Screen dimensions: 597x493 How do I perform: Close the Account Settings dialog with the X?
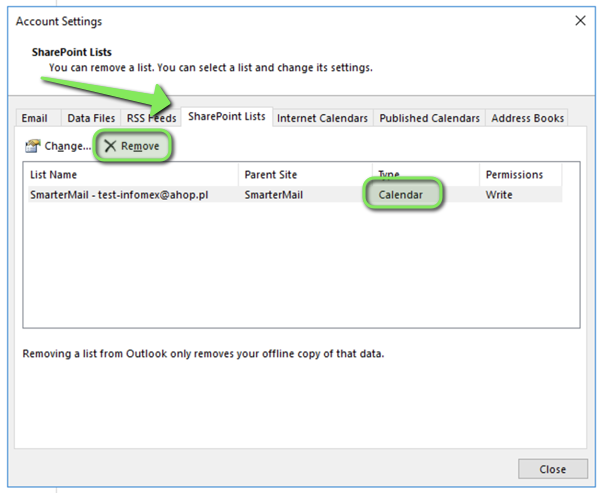coord(580,21)
